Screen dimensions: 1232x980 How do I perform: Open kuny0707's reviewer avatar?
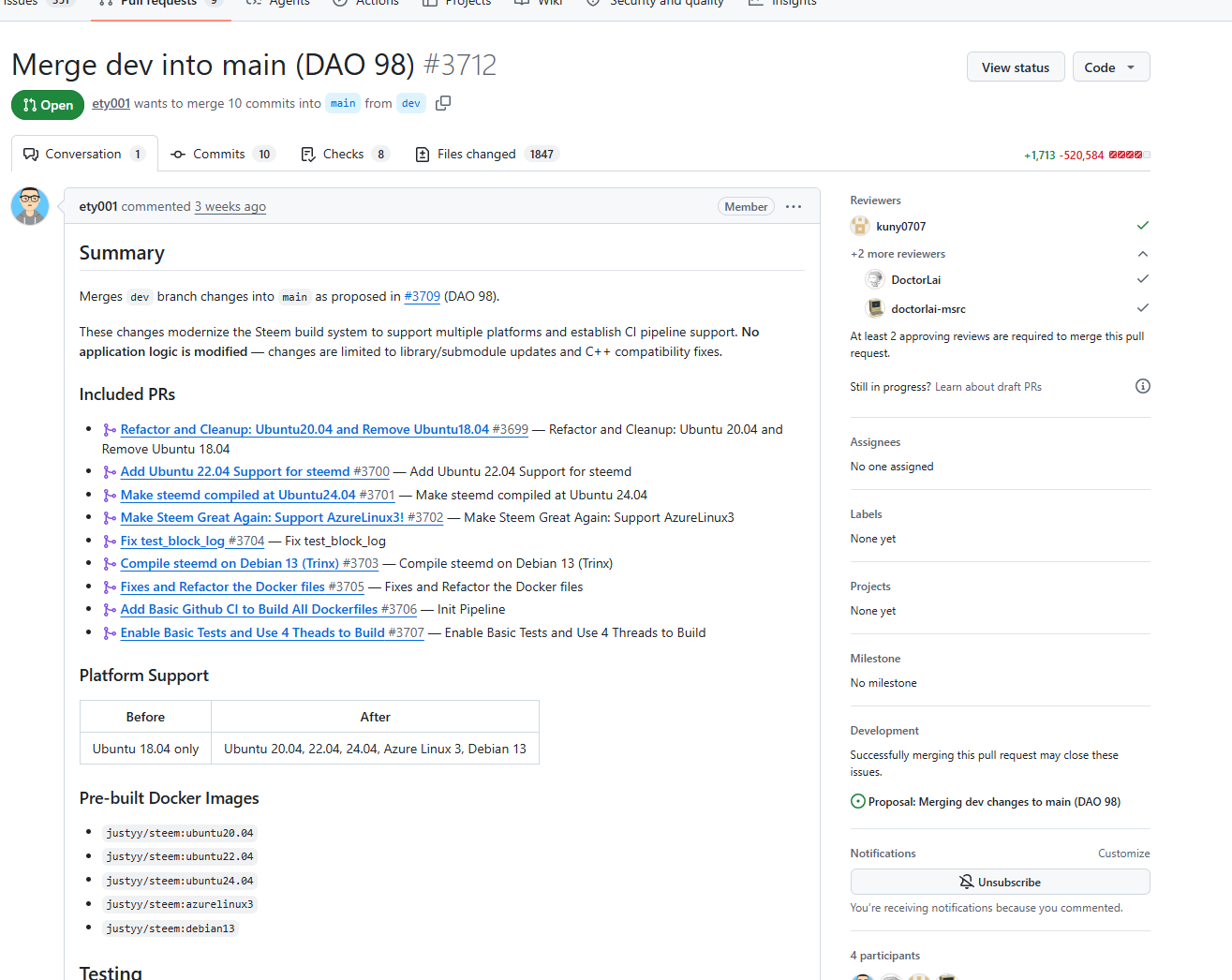tap(860, 226)
